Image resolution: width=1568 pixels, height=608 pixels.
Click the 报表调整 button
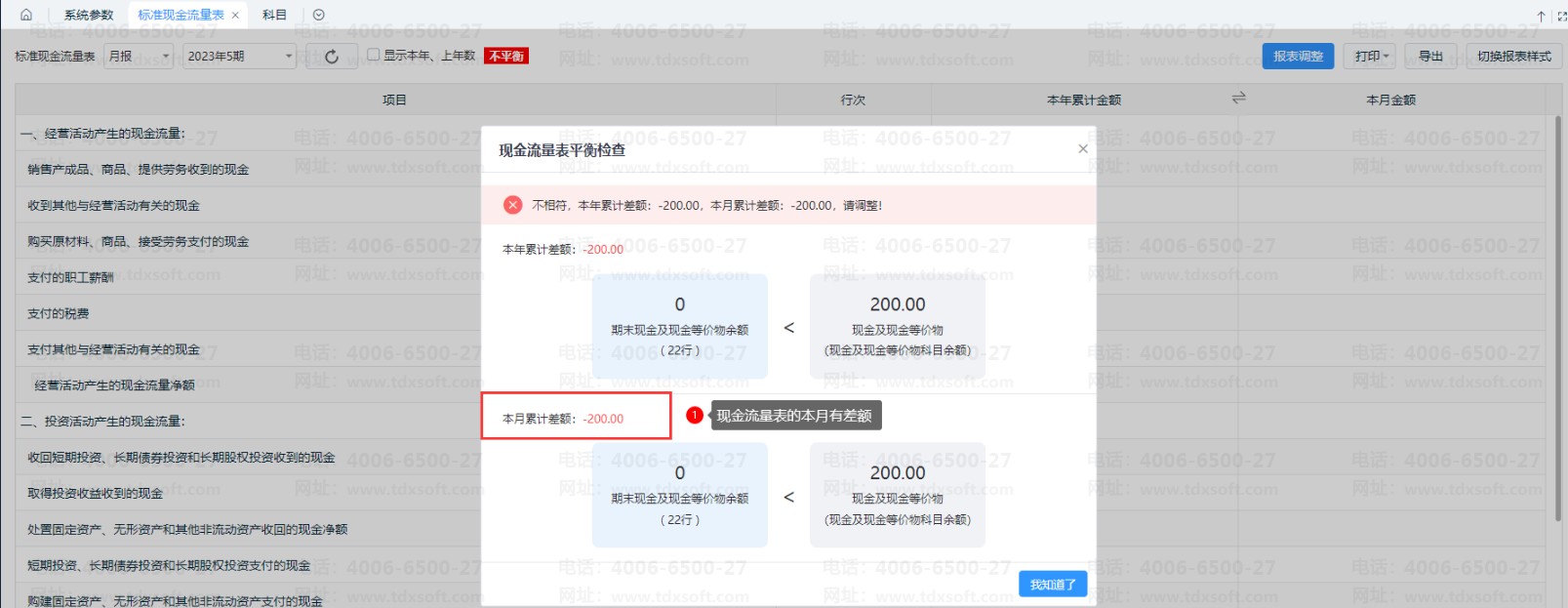1298,57
